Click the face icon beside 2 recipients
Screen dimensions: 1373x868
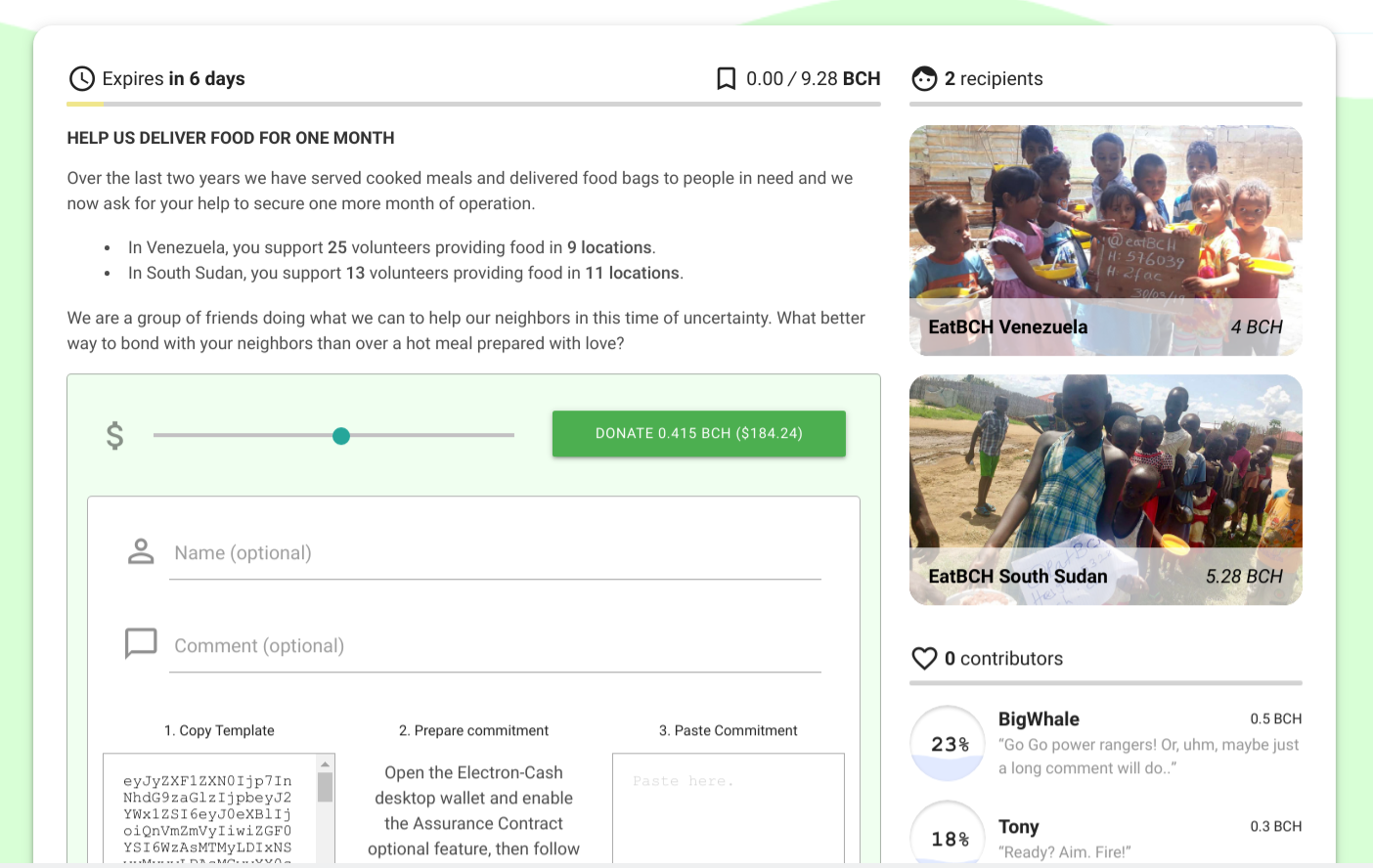(x=924, y=79)
